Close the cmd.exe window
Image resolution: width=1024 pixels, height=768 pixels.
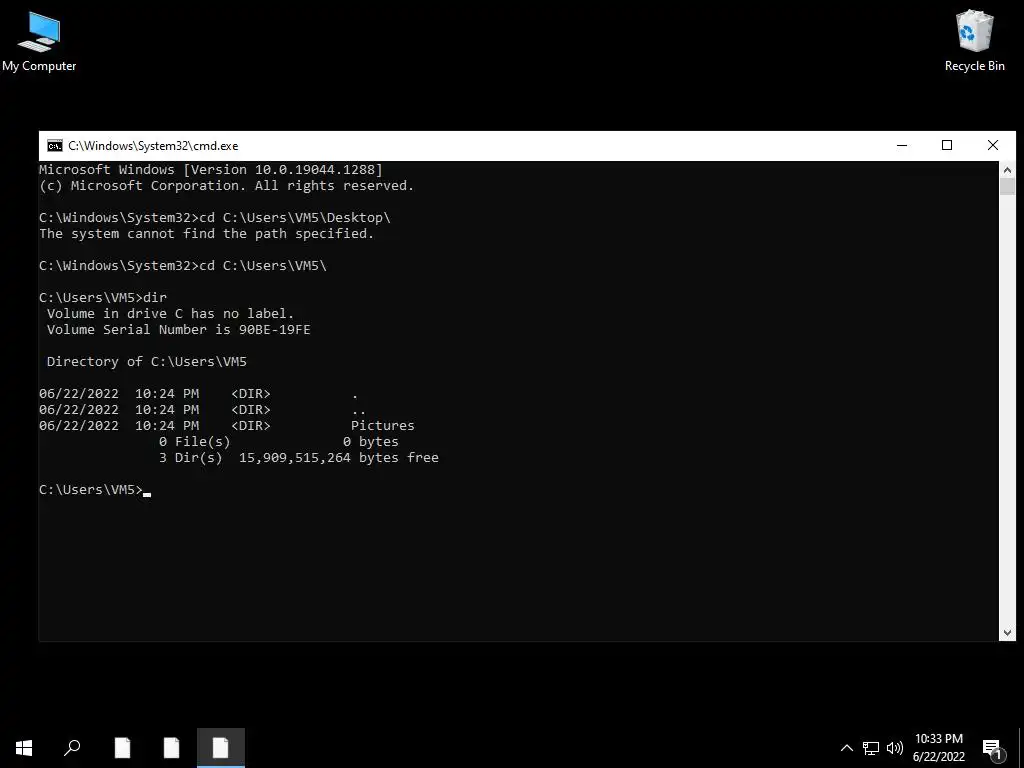pos(993,146)
